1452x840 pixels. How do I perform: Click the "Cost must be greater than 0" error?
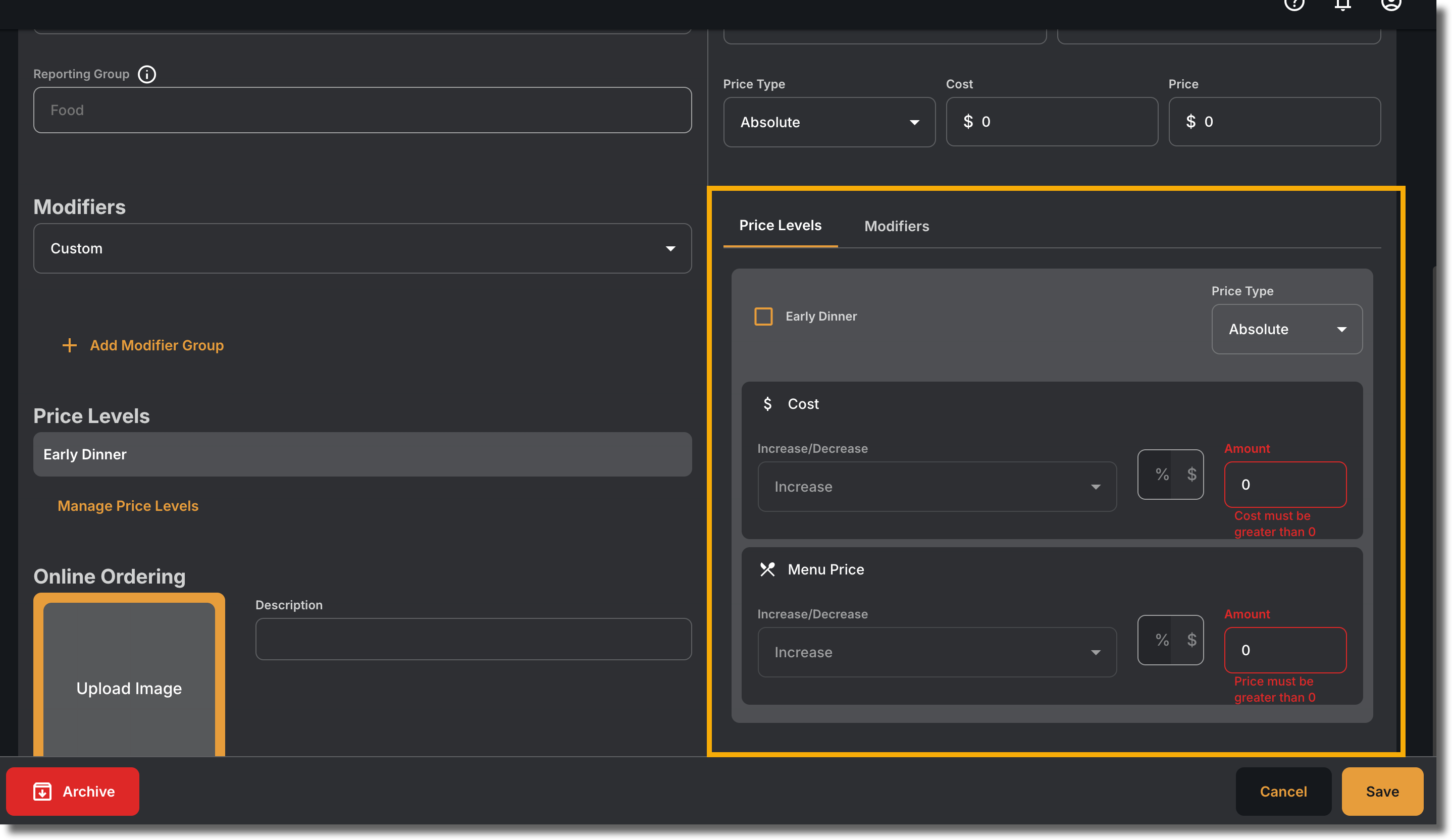pyautogui.click(x=1274, y=523)
